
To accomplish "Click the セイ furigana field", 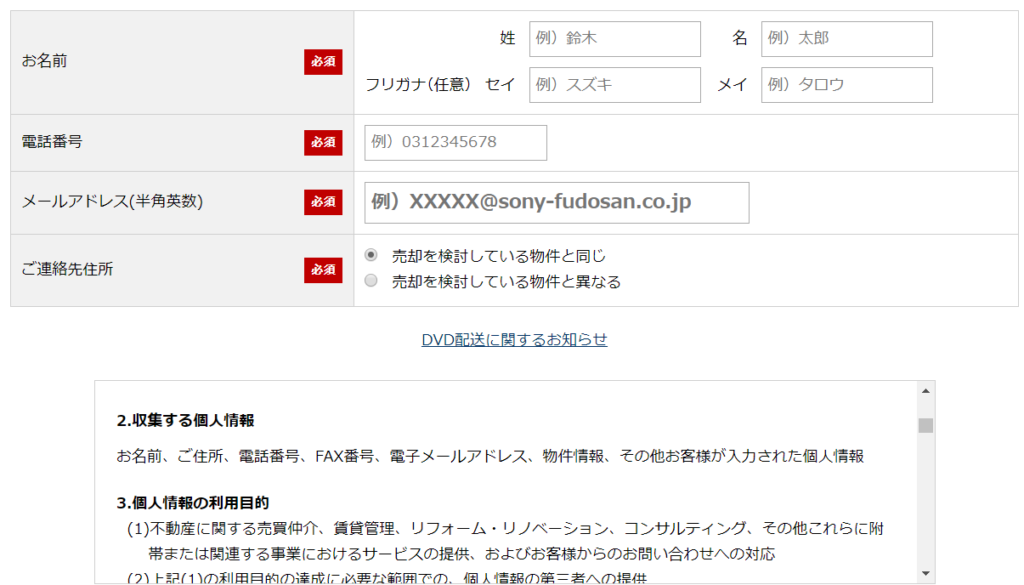I will 614,85.
